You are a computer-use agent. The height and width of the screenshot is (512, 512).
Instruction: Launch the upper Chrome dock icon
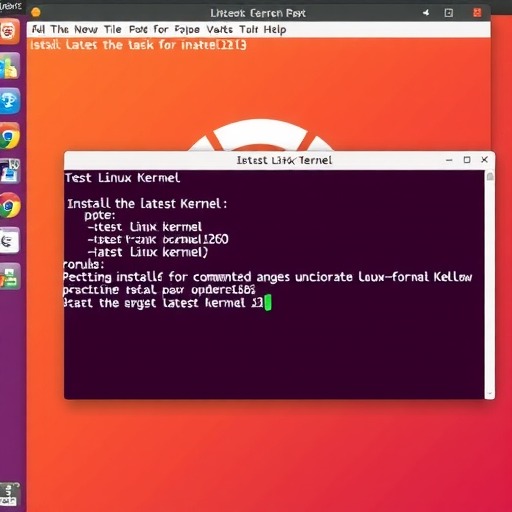pos(9,136)
